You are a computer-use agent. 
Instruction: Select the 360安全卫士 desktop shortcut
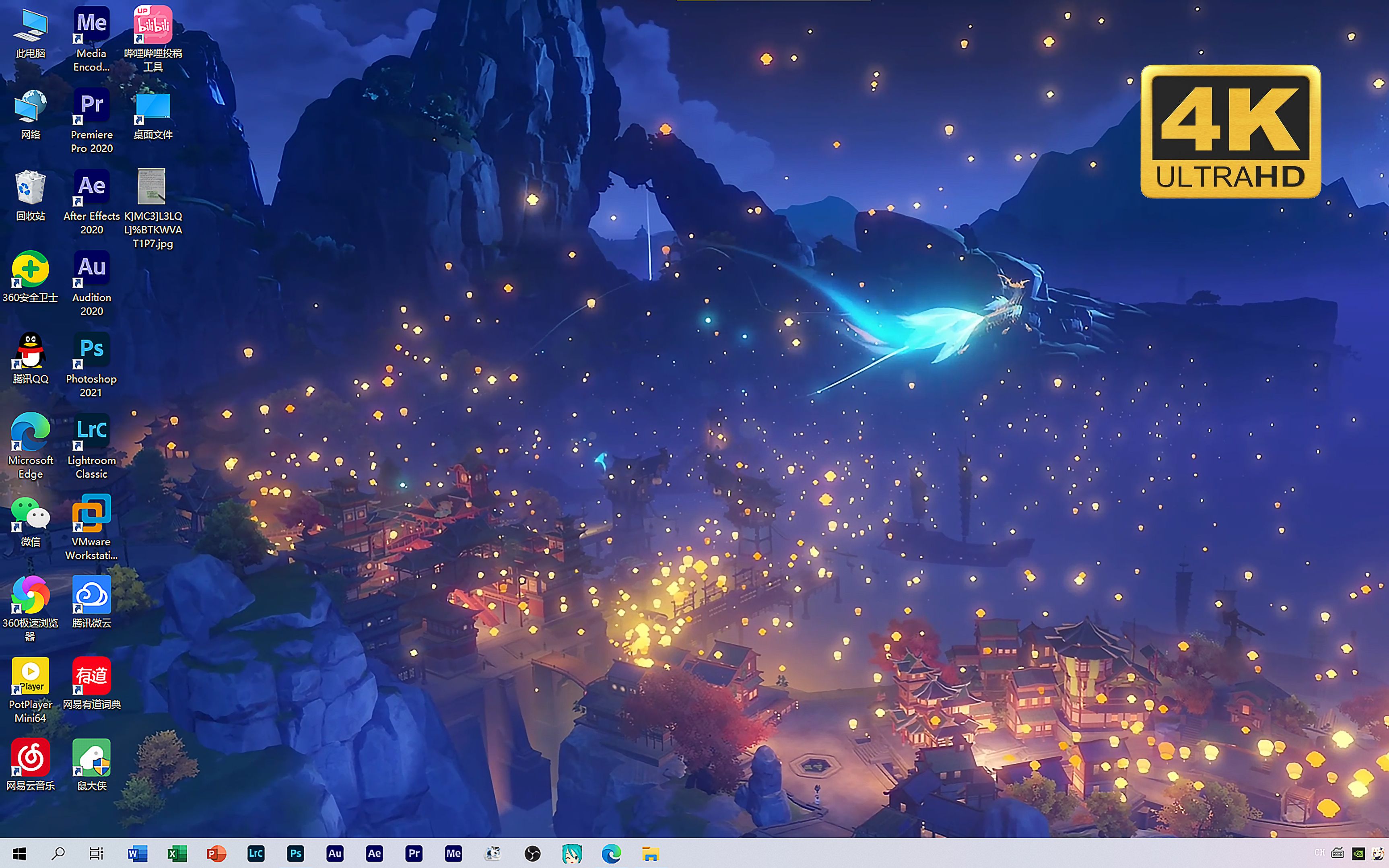point(31,278)
